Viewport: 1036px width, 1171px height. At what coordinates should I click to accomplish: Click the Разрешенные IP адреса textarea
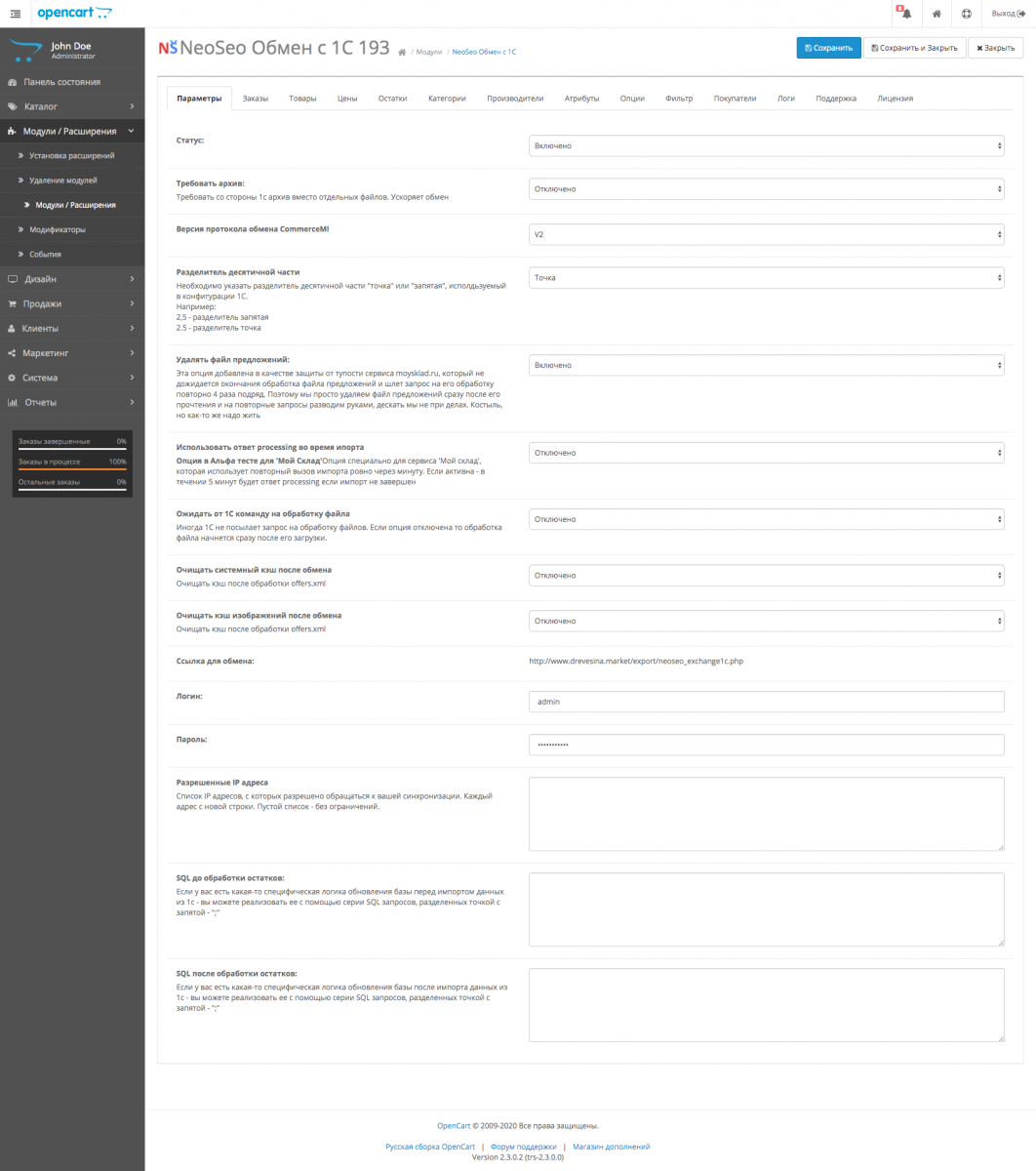click(766, 814)
